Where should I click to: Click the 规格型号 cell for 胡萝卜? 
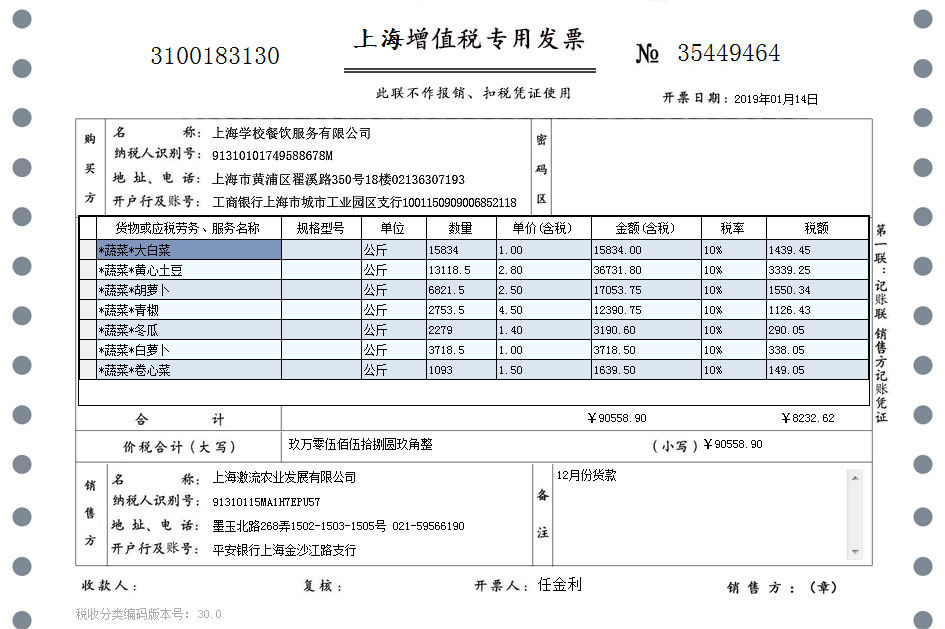point(320,290)
